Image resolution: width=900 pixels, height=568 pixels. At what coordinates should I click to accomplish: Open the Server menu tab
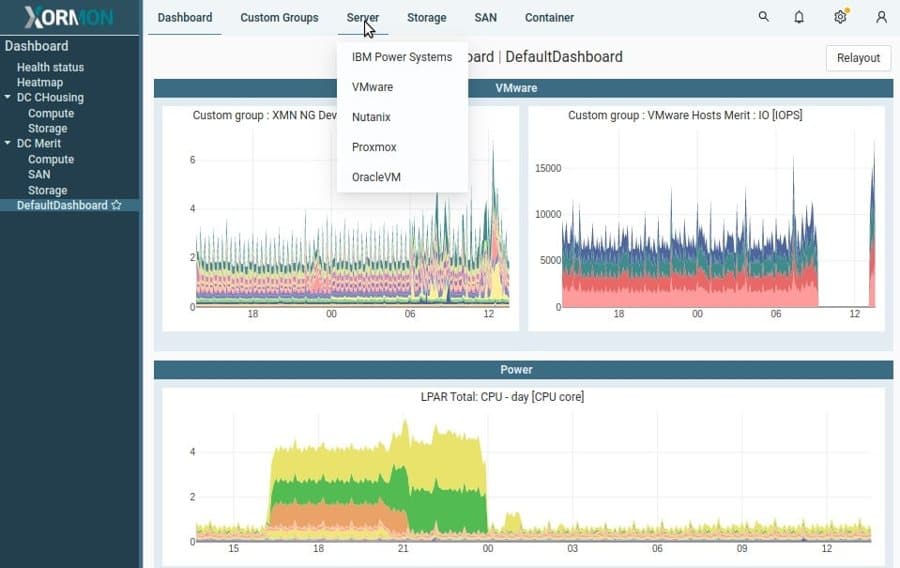tap(363, 18)
